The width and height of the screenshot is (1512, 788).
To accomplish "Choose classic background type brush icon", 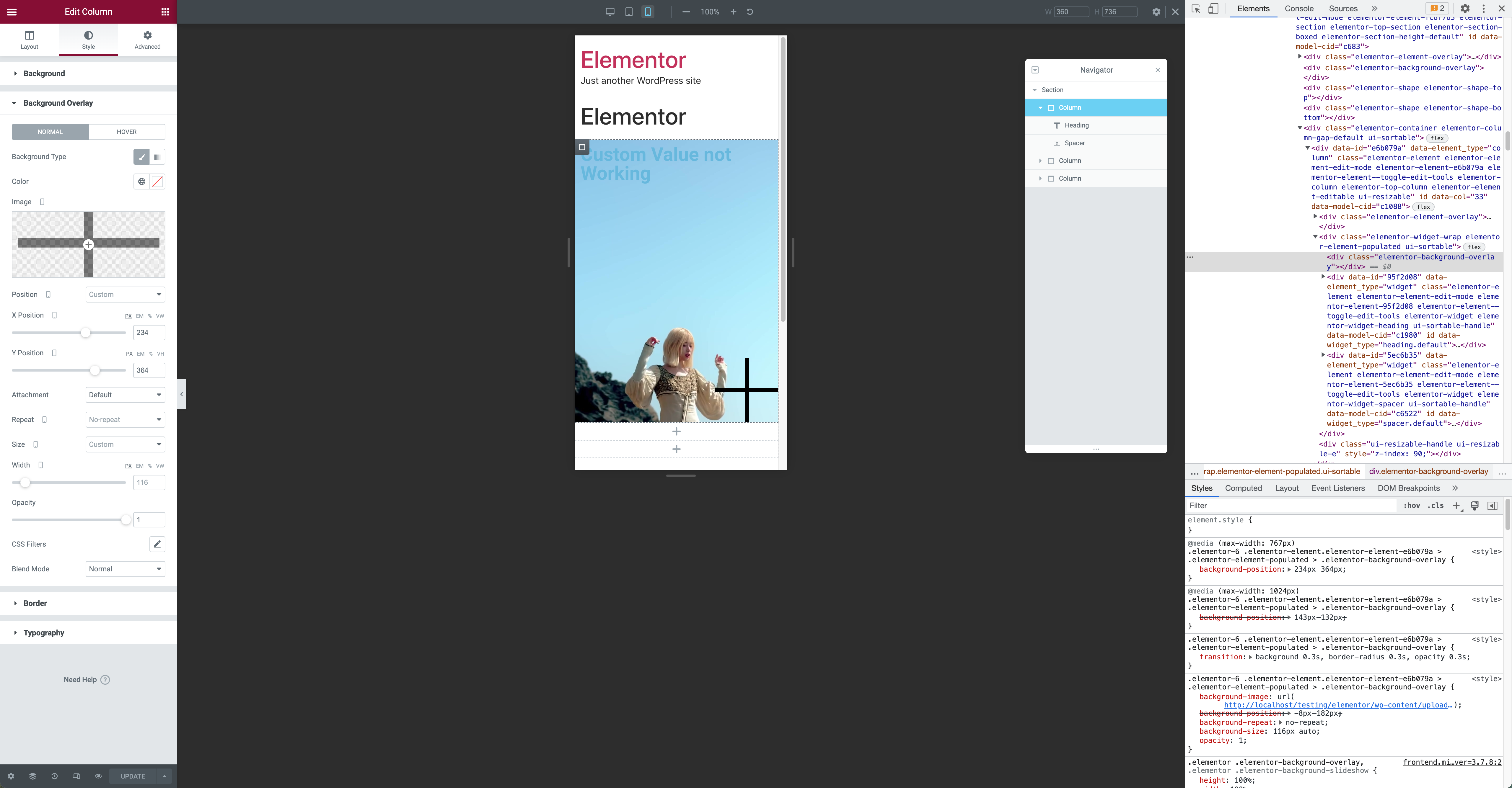I will [x=141, y=157].
